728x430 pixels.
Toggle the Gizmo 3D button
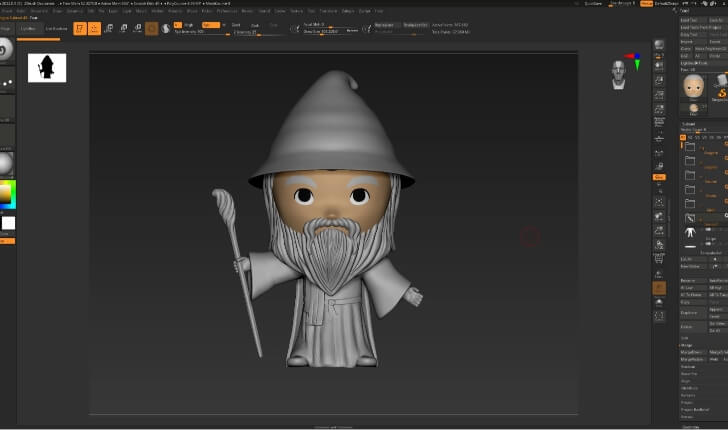[x=151, y=28]
